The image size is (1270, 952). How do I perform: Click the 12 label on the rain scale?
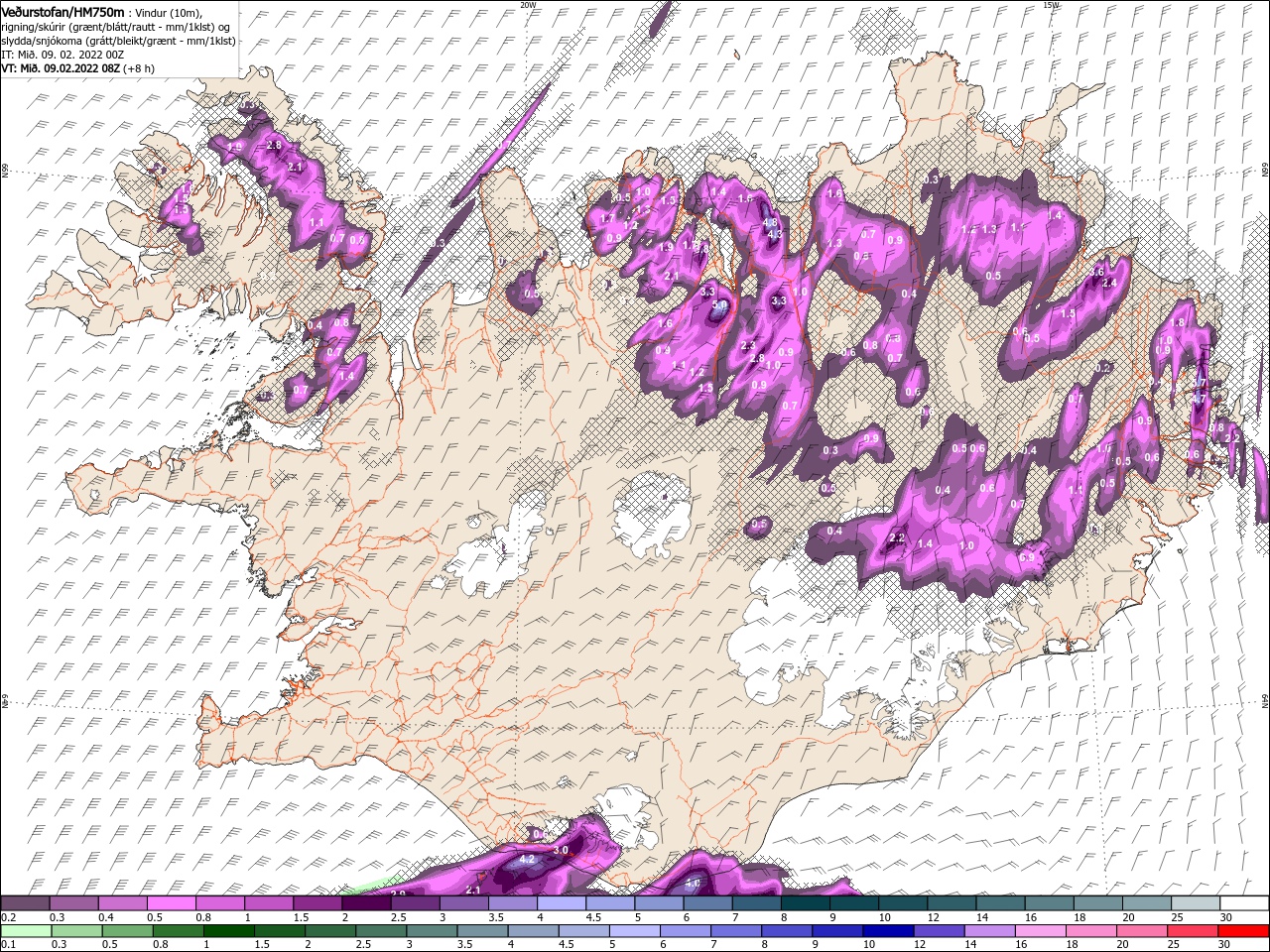tap(920, 945)
